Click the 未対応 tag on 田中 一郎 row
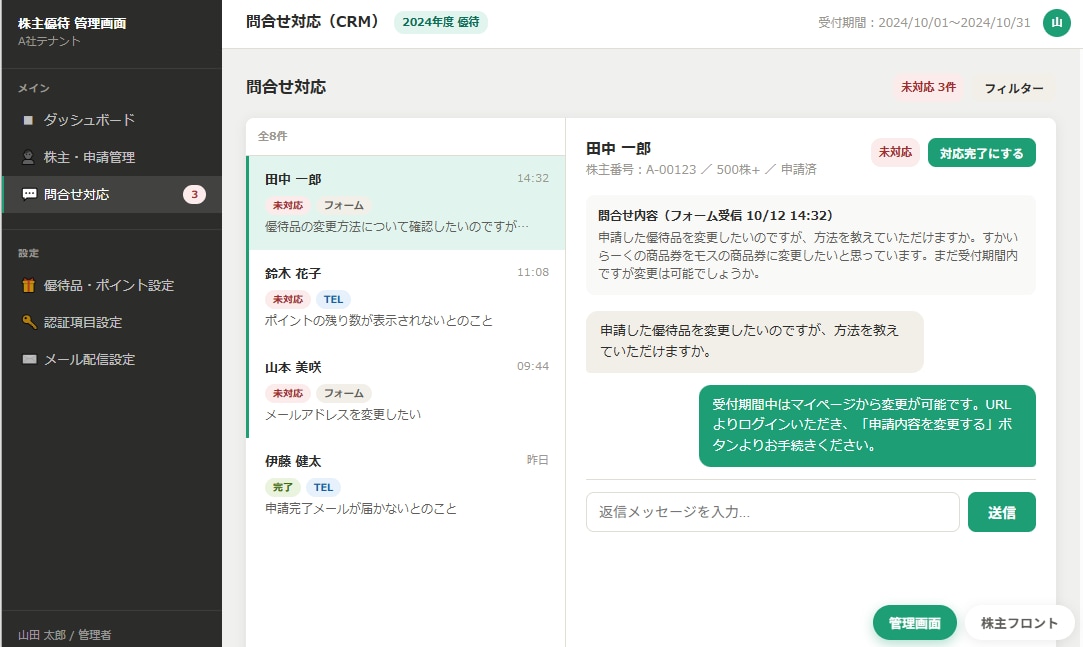 click(x=287, y=206)
